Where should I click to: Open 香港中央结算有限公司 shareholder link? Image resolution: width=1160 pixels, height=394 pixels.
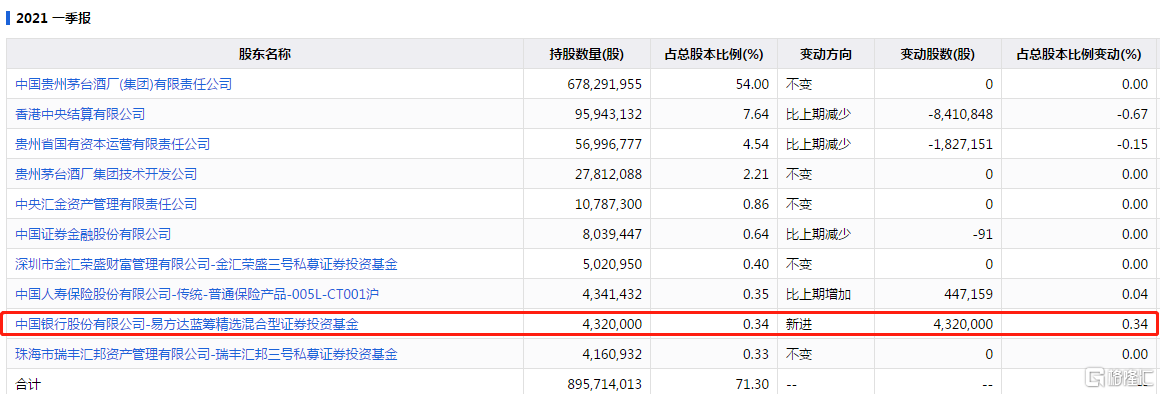click(80, 114)
